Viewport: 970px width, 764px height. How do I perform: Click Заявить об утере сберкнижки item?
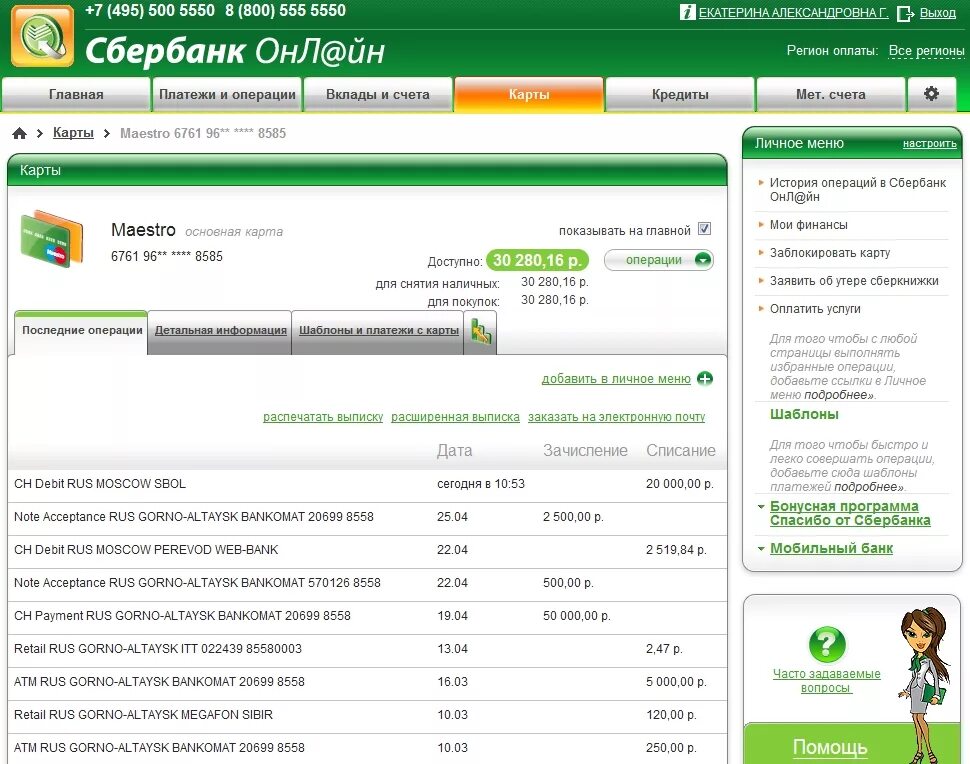854,281
